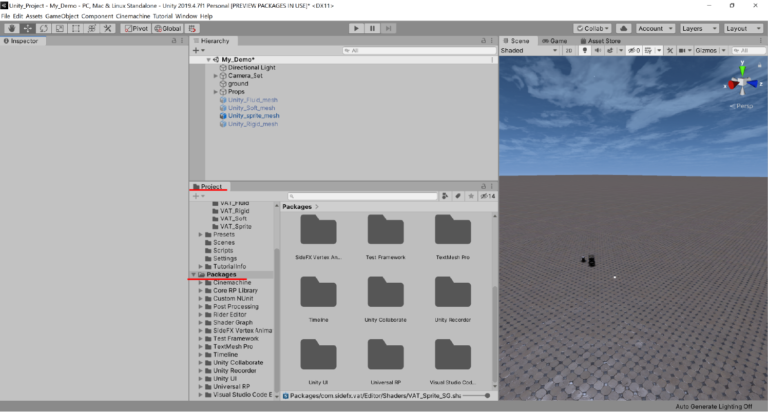
Task: Toggle hidden packages visibility count in Project
Action: tap(488, 196)
